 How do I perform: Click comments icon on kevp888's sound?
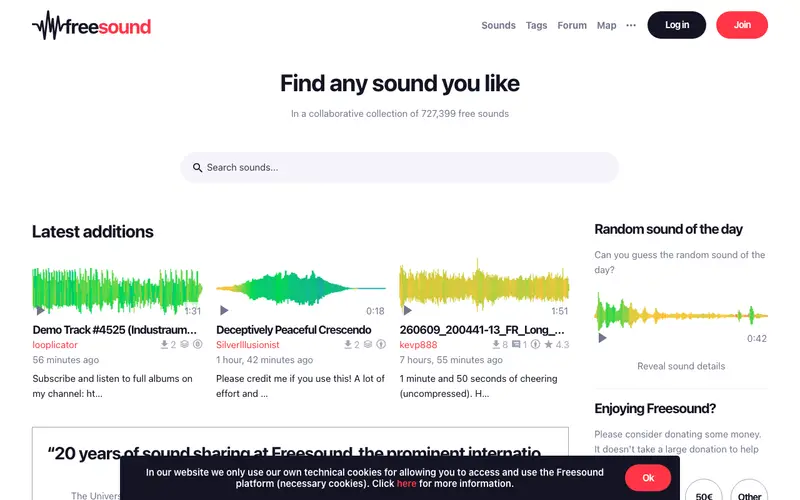pyautogui.click(x=516, y=345)
